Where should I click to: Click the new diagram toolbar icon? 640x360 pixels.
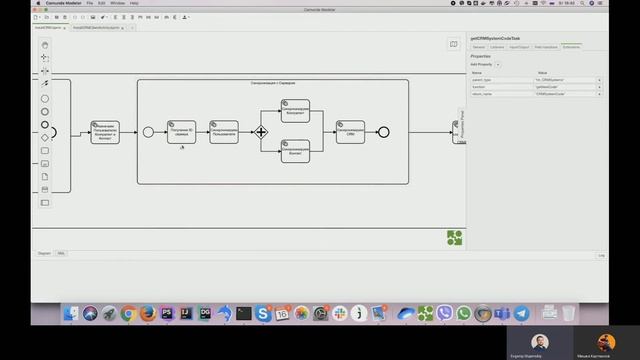(36, 17)
